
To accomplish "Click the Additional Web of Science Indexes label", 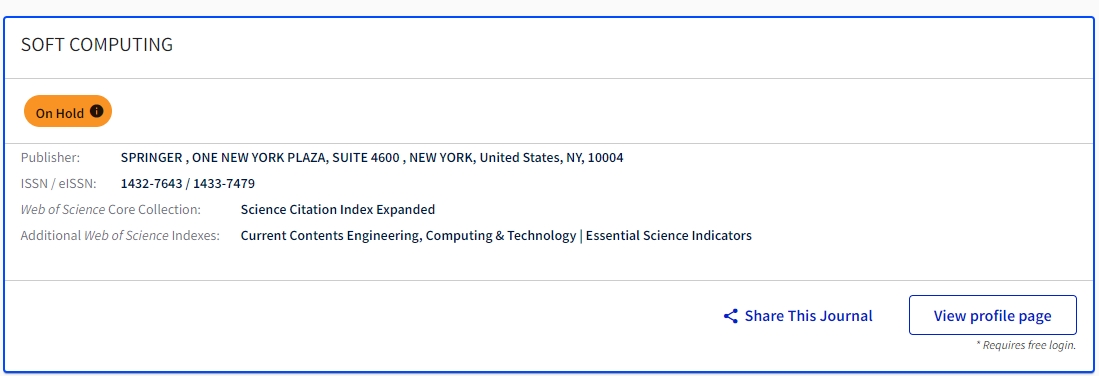I will click(x=121, y=236).
